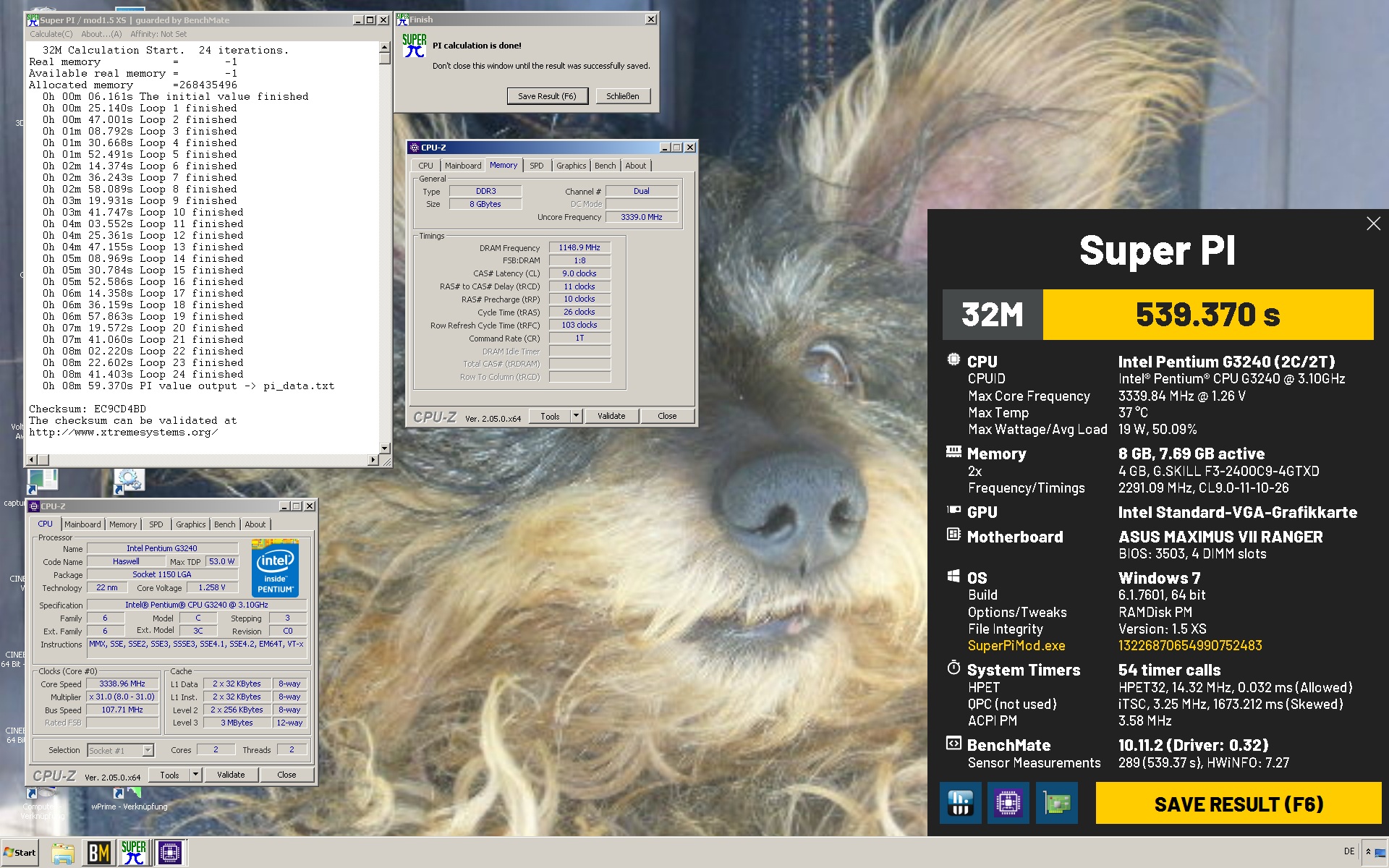Select About tab in upper CPU-Z window
This screenshot has height=868, width=1389.
tap(636, 166)
